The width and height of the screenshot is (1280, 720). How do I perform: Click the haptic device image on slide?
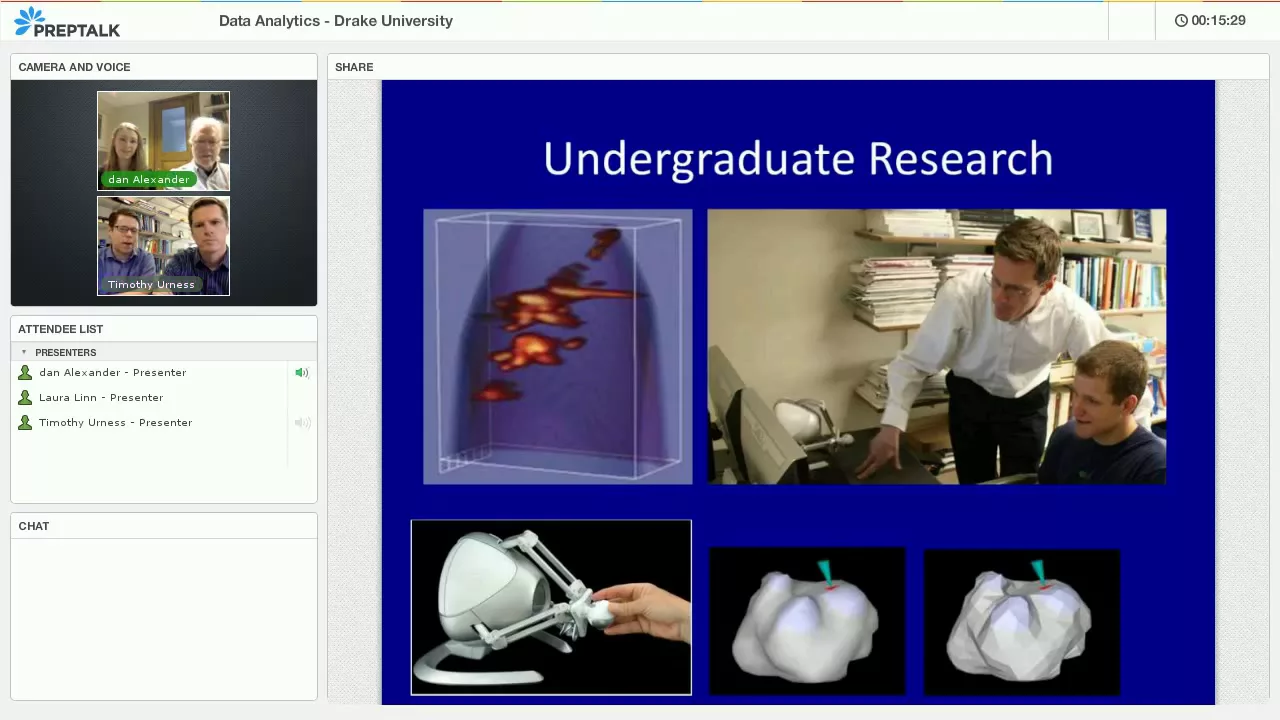point(551,607)
